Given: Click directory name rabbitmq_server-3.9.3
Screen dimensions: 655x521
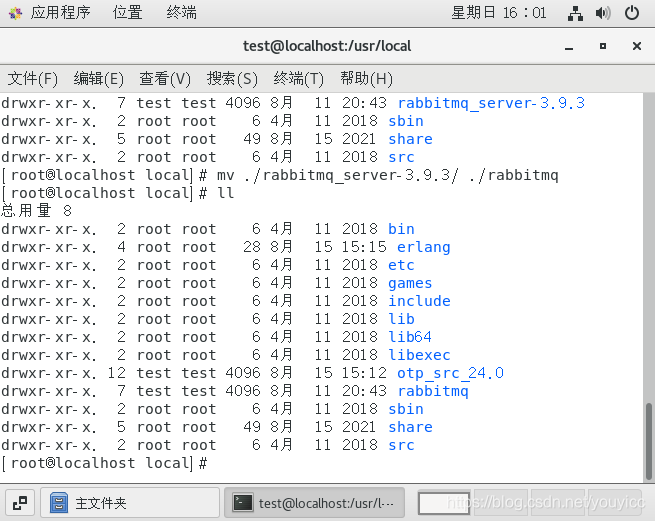Looking at the screenshot, I should tap(491, 103).
